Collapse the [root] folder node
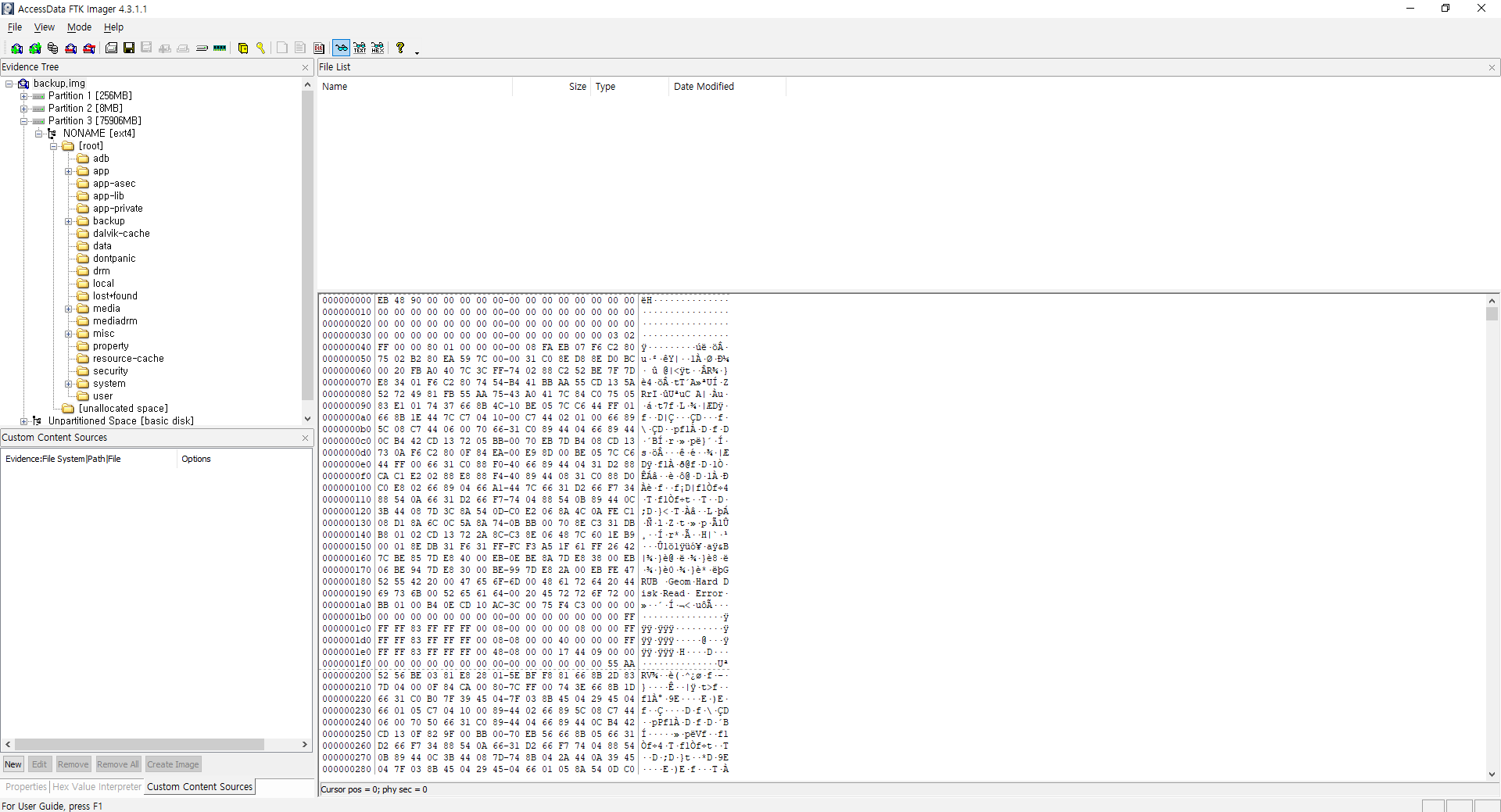Viewport: 1501px width, 812px height. point(54,146)
